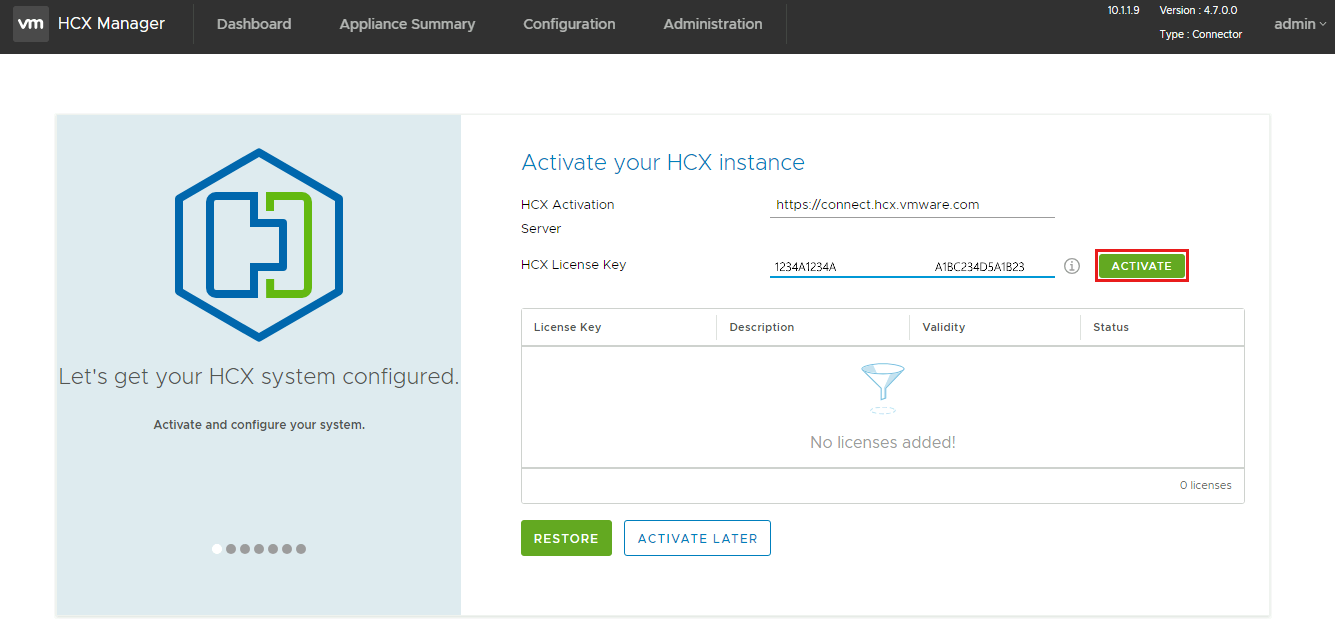
Task: Open the Appliance Summary tab
Action: [407, 24]
